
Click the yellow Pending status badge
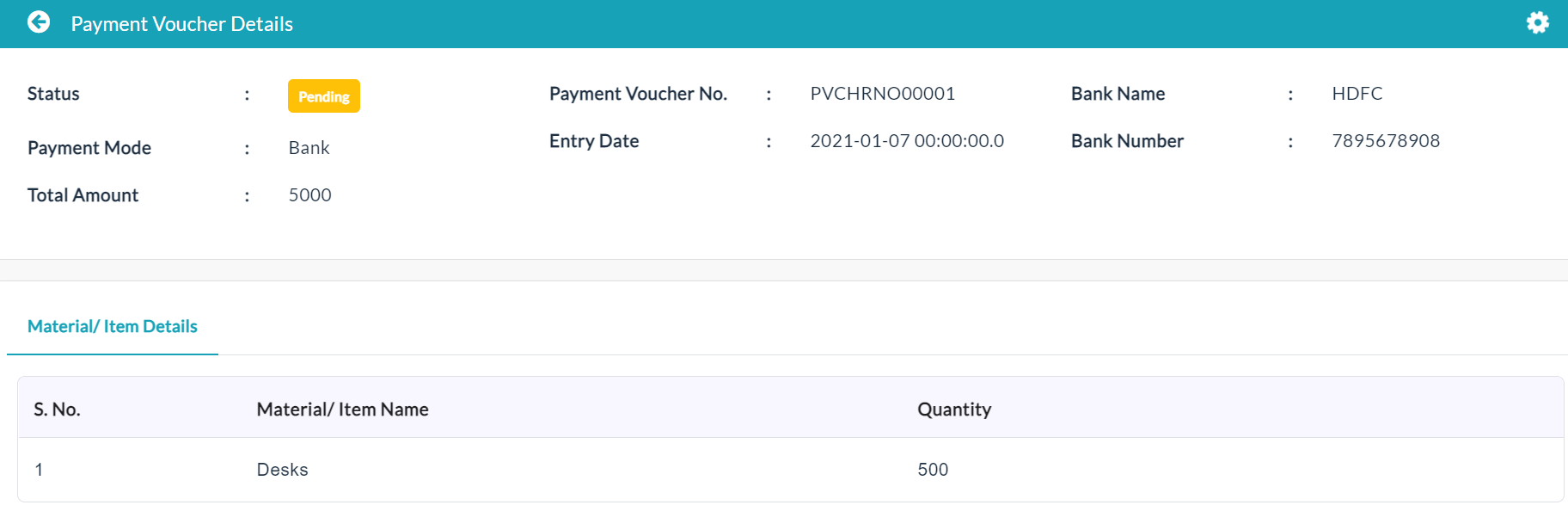(324, 96)
